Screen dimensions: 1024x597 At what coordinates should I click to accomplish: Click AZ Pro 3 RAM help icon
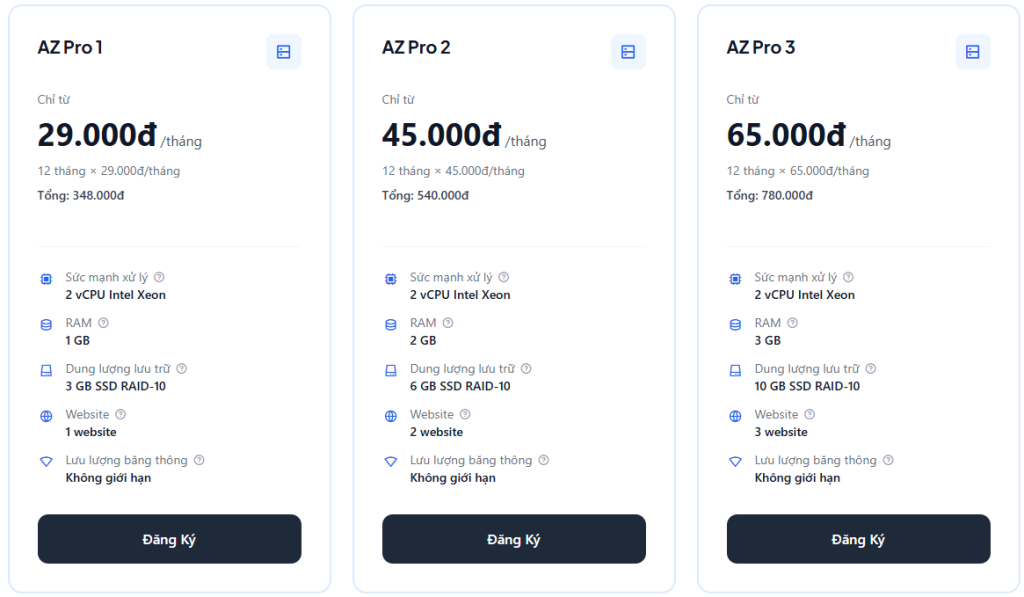click(x=793, y=323)
